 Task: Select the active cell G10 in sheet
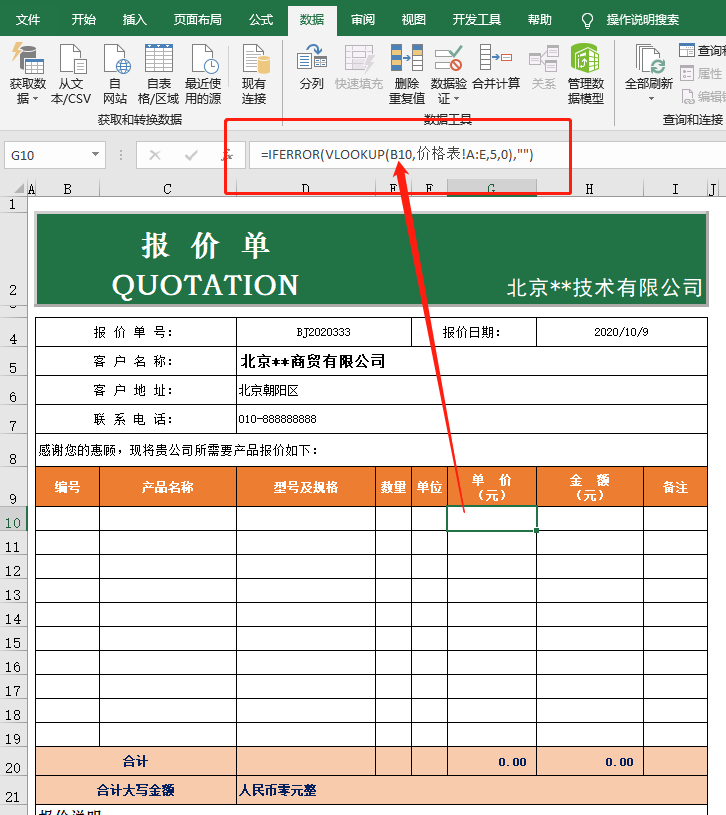pyautogui.click(x=492, y=518)
